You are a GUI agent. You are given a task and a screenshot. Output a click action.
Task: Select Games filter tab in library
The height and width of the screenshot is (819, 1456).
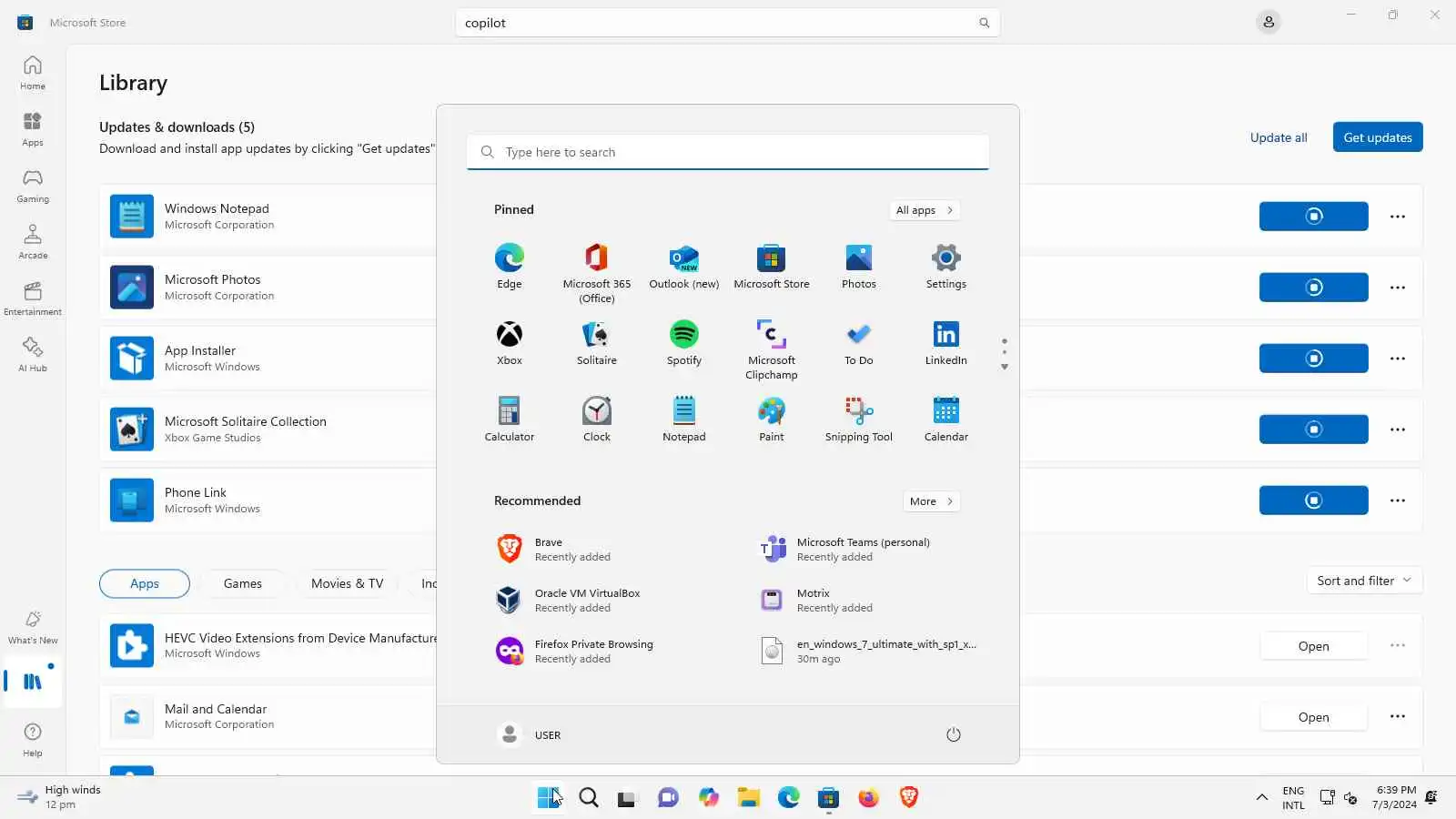pos(243,583)
